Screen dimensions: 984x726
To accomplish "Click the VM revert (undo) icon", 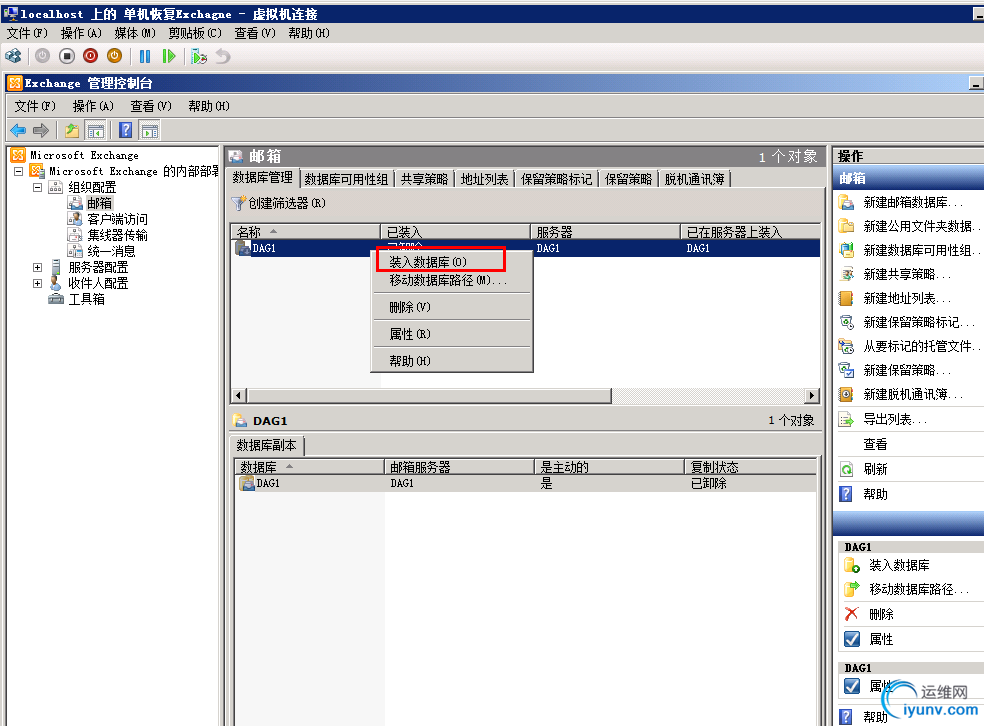I will click(x=223, y=56).
